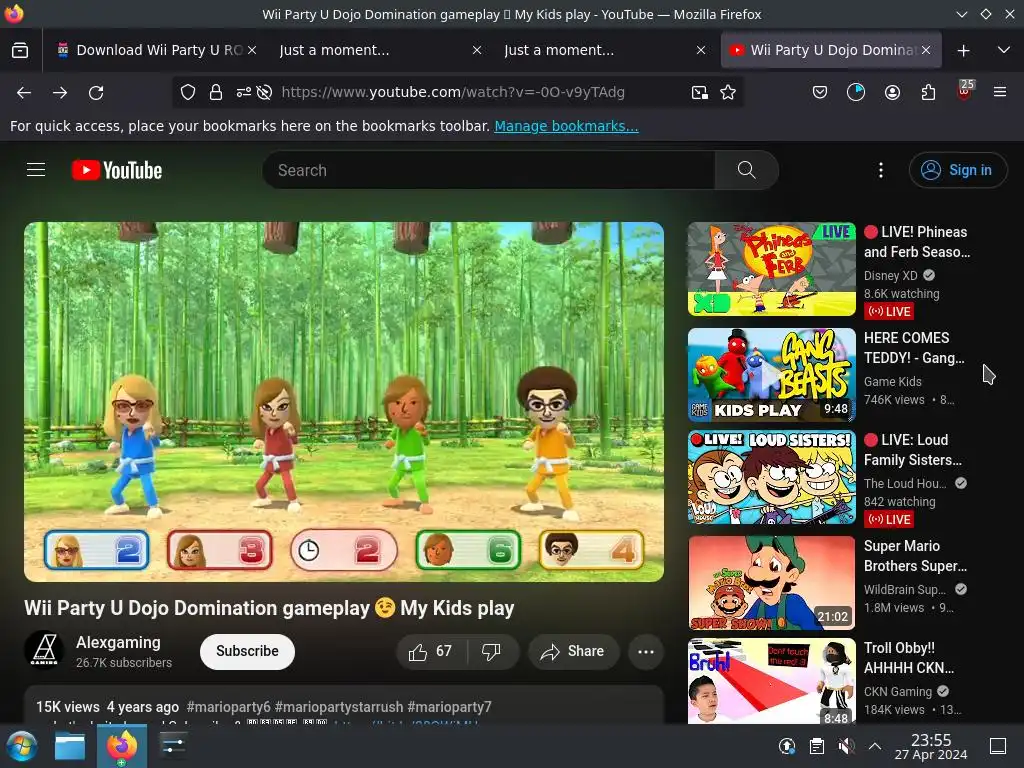
Task: Open clipboard tray icon
Action: coord(816,746)
